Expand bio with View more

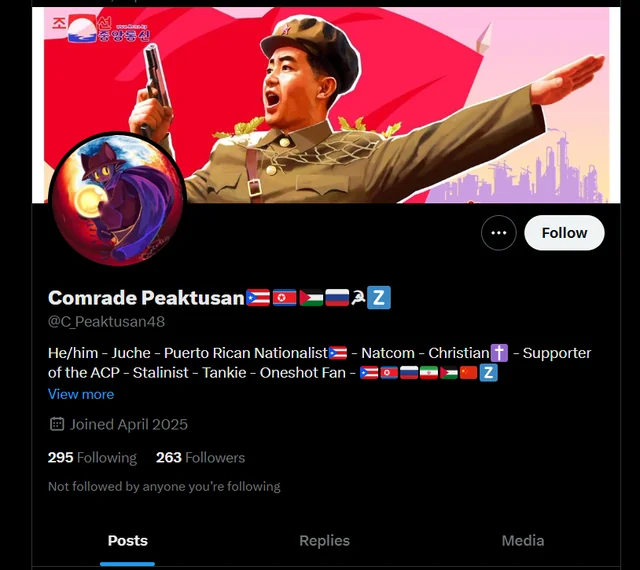point(81,394)
